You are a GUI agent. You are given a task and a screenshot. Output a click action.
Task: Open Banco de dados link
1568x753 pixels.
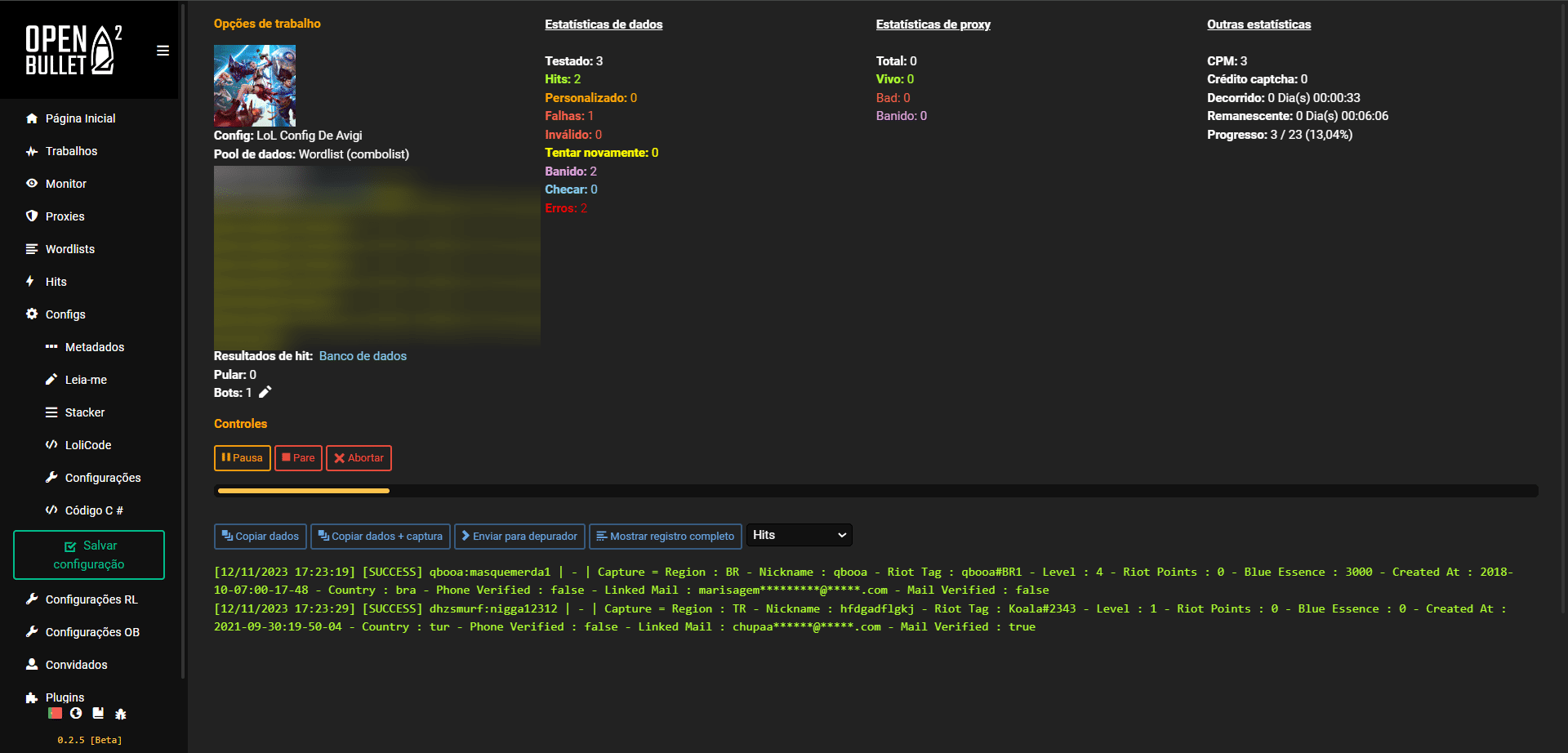(363, 356)
